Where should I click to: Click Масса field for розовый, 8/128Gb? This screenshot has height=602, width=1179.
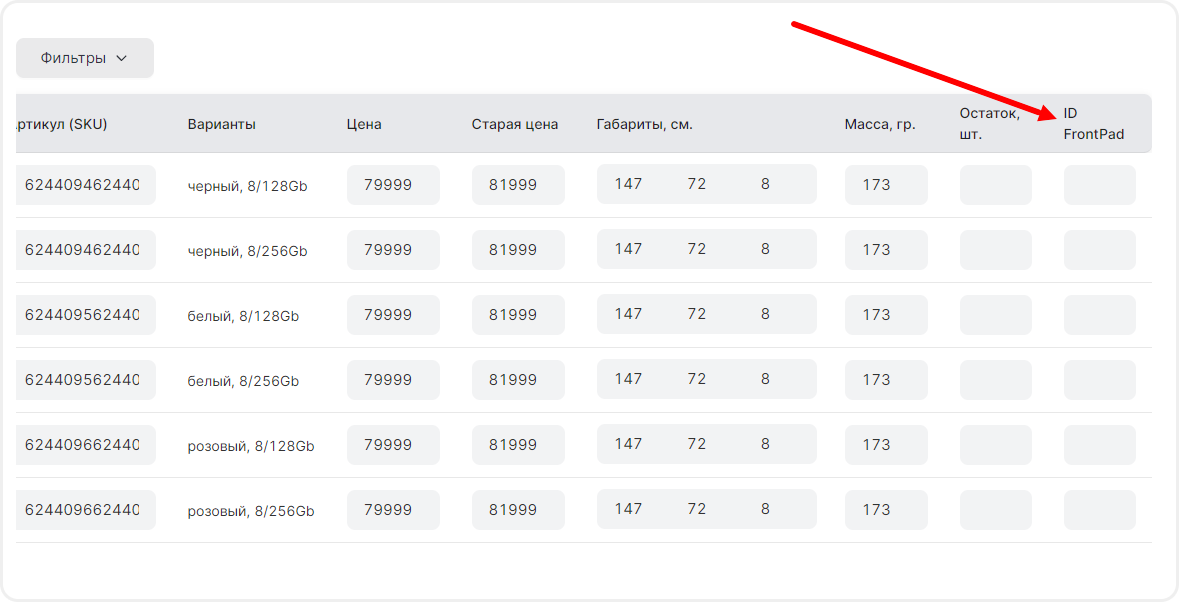[x=885, y=445]
